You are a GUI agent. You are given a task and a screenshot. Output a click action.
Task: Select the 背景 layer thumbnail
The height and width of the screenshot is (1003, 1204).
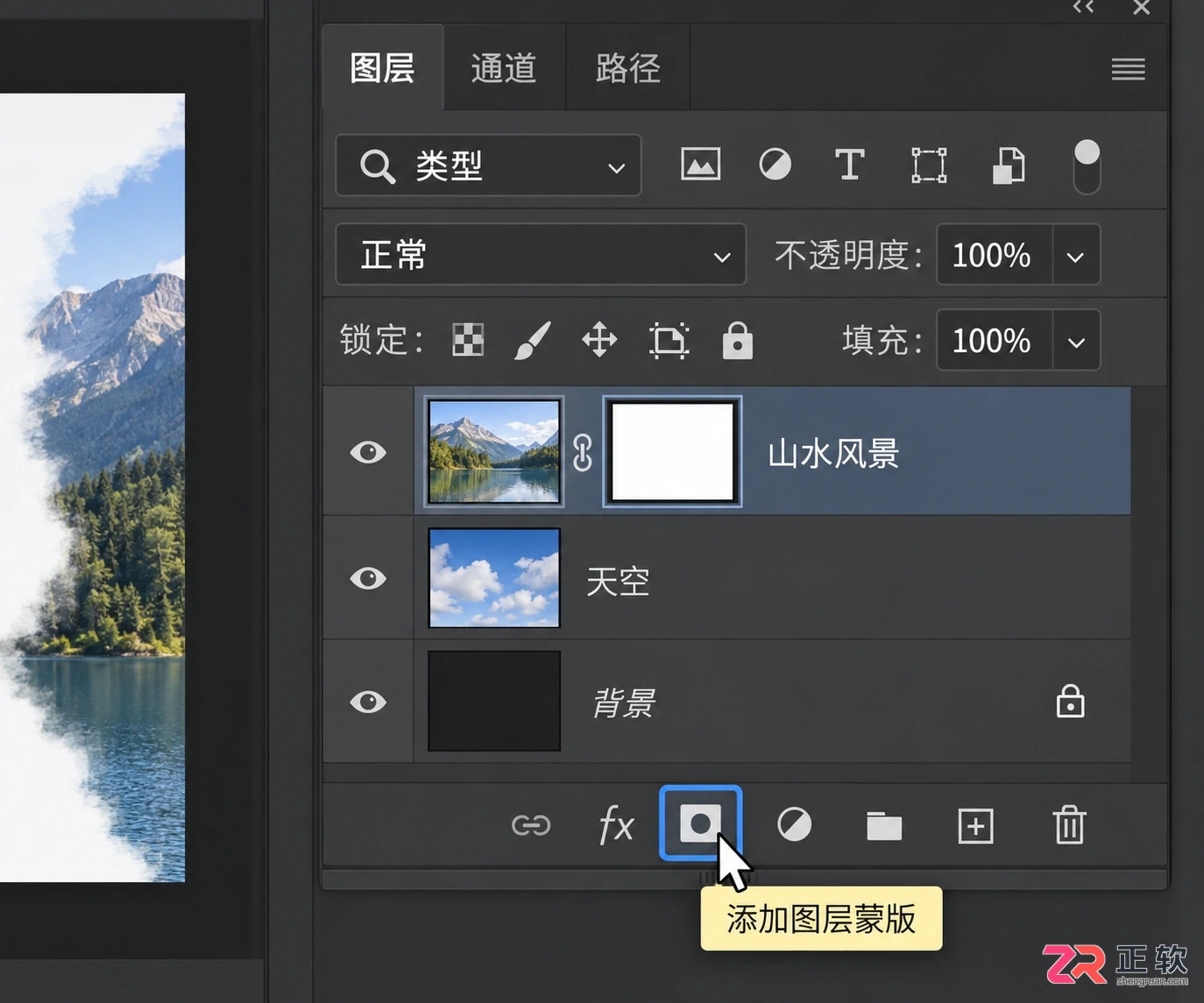tap(494, 701)
